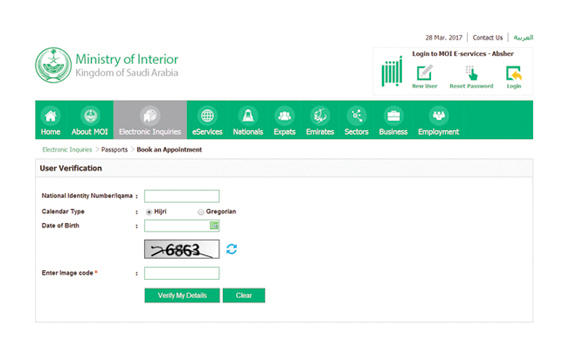Open the Sectors network icon
570x362 pixels.
point(357,116)
